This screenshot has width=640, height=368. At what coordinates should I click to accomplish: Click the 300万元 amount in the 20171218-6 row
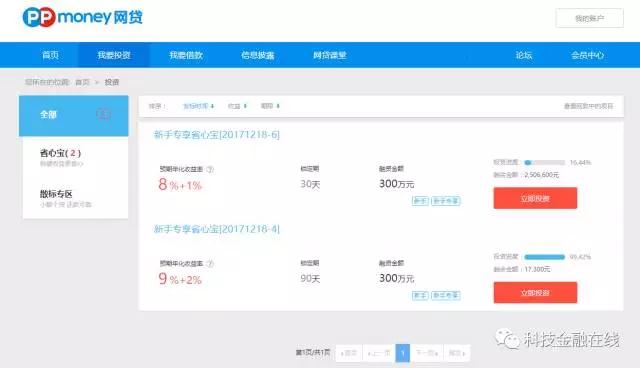[397, 184]
